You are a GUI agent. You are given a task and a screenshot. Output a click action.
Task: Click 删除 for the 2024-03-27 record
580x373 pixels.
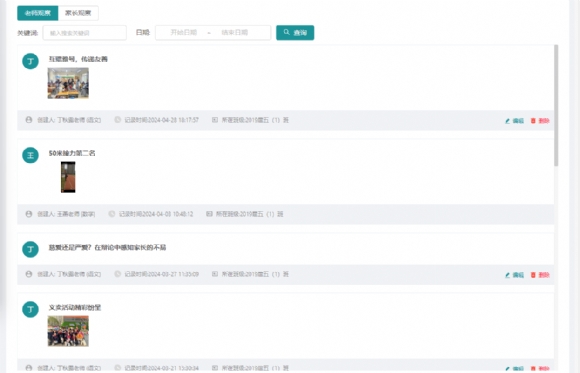pyautogui.click(x=540, y=275)
